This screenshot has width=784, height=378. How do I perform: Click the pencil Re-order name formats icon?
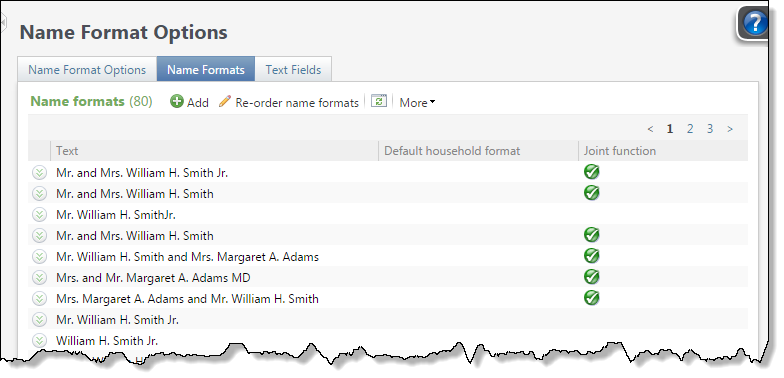pos(225,102)
